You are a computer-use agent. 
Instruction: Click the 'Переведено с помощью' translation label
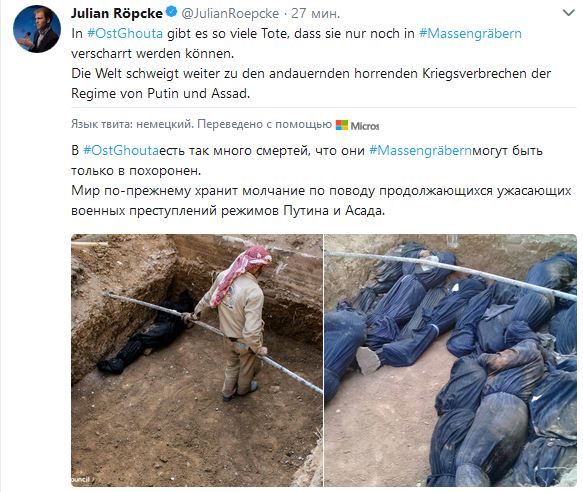pyautogui.click(x=264, y=124)
